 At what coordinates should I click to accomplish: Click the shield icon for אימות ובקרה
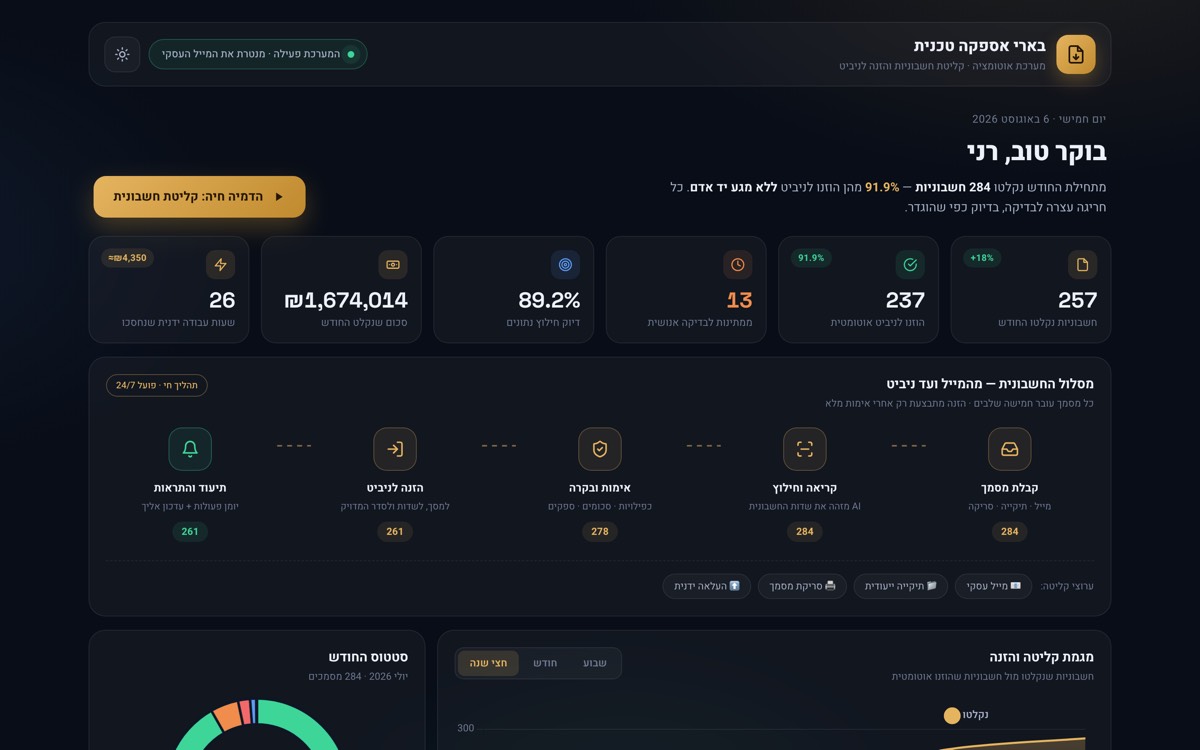pyautogui.click(x=600, y=449)
